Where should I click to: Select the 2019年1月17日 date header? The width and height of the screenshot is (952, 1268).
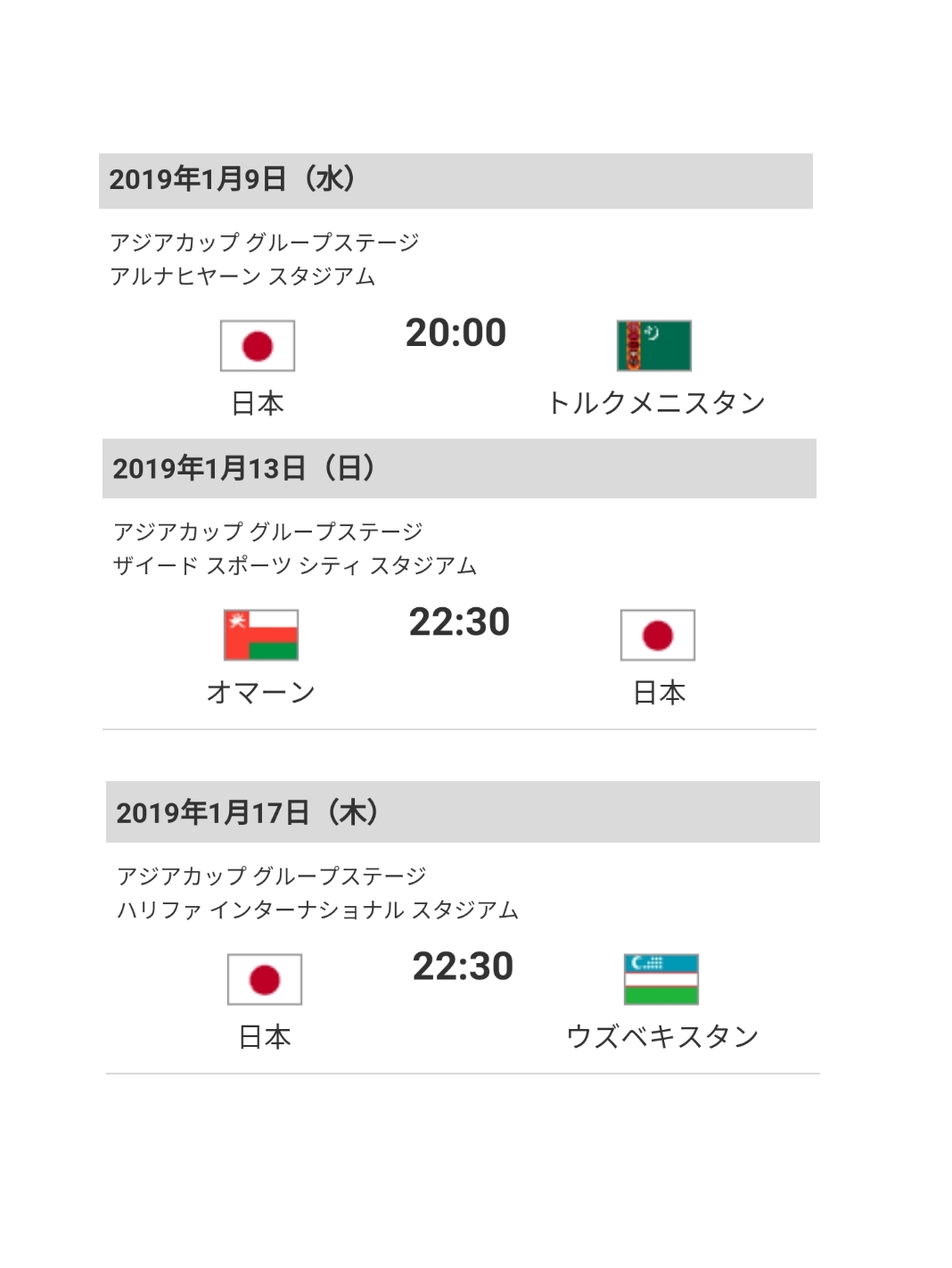(x=248, y=813)
